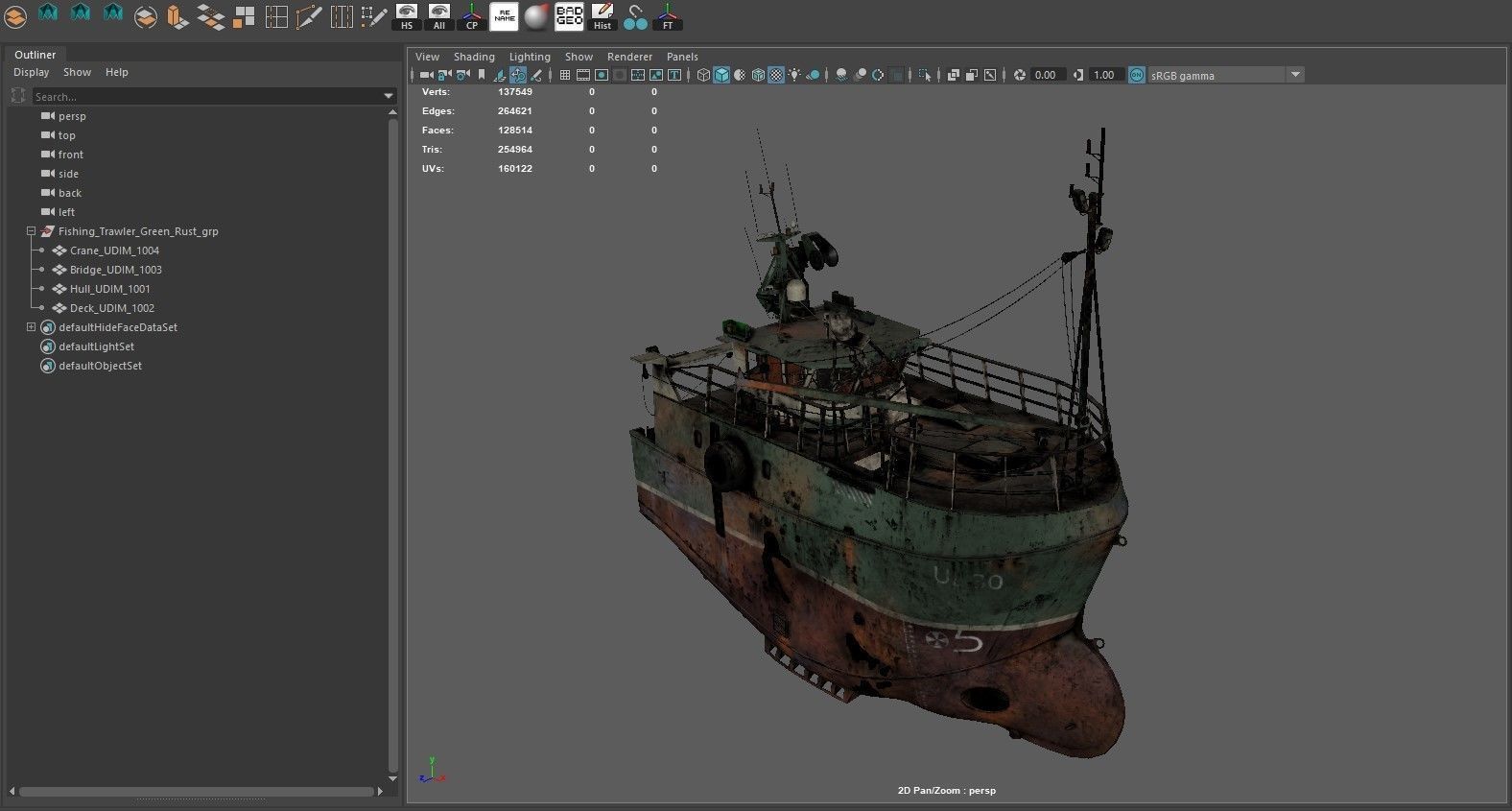Image resolution: width=1512 pixels, height=811 pixels.
Task: Open the viewport Shading menu
Action: click(x=474, y=57)
